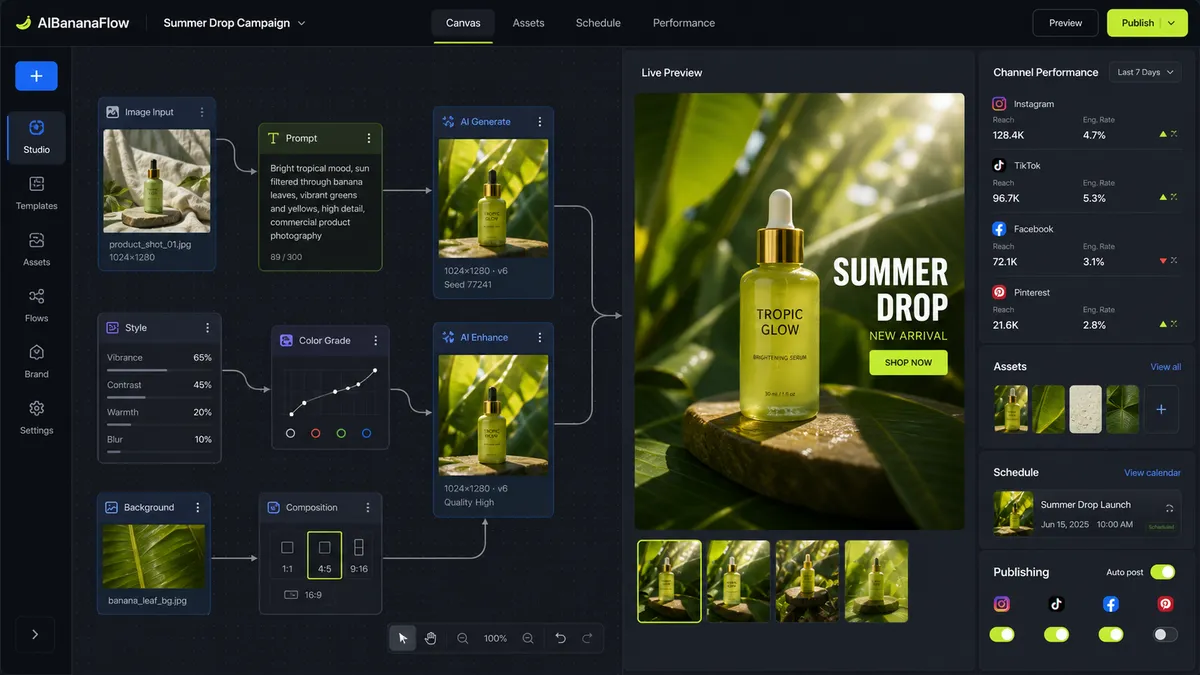Image resolution: width=1200 pixels, height=675 pixels.
Task: Select the green channel circle in Color Grade
Action: tap(341, 433)
